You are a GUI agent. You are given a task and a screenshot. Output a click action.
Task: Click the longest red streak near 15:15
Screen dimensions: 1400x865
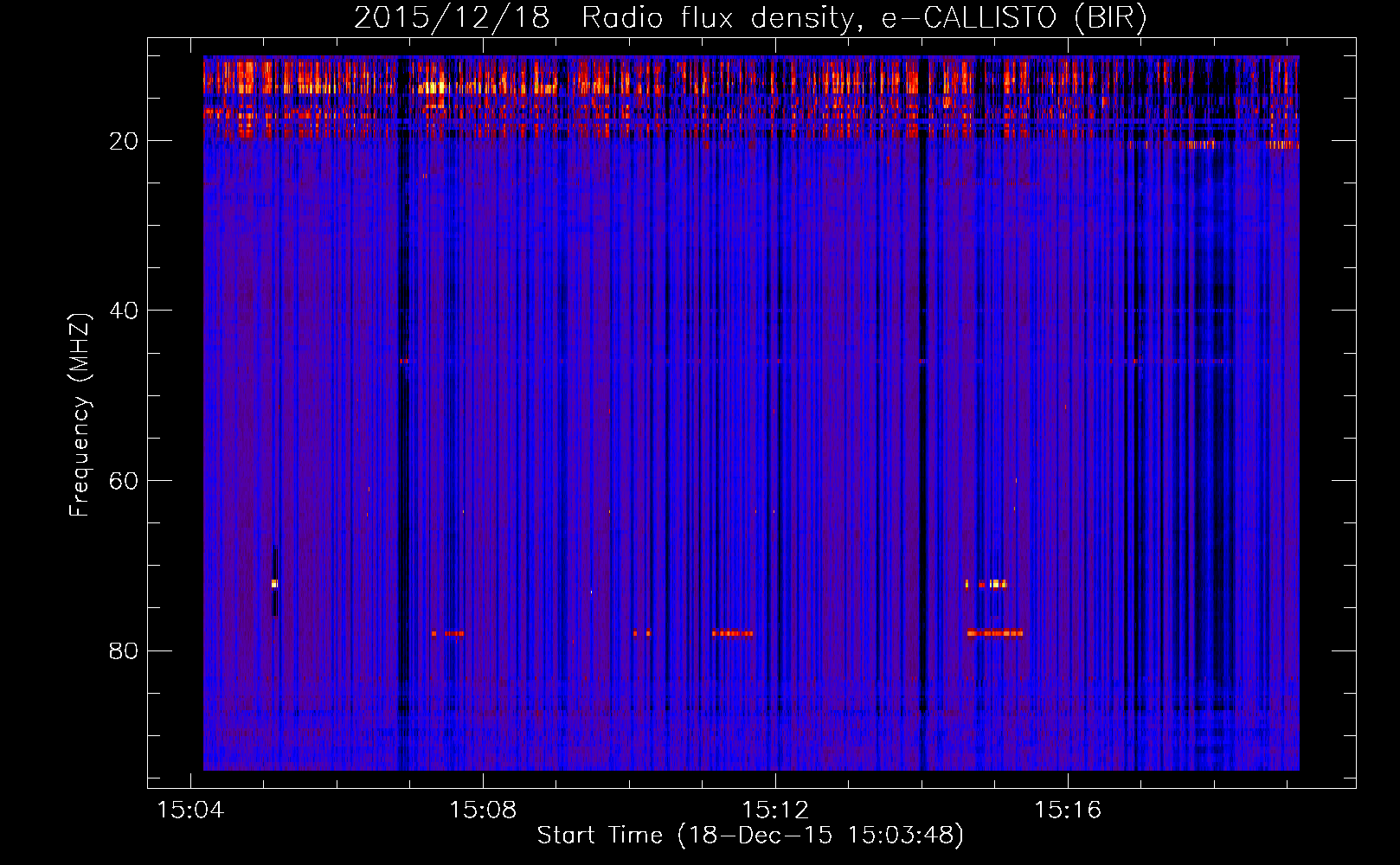995,633
